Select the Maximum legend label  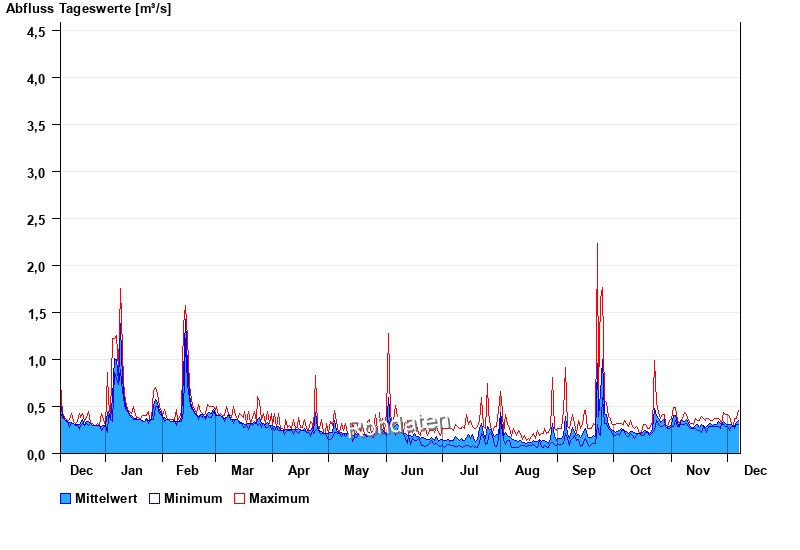tap(279, 498)
